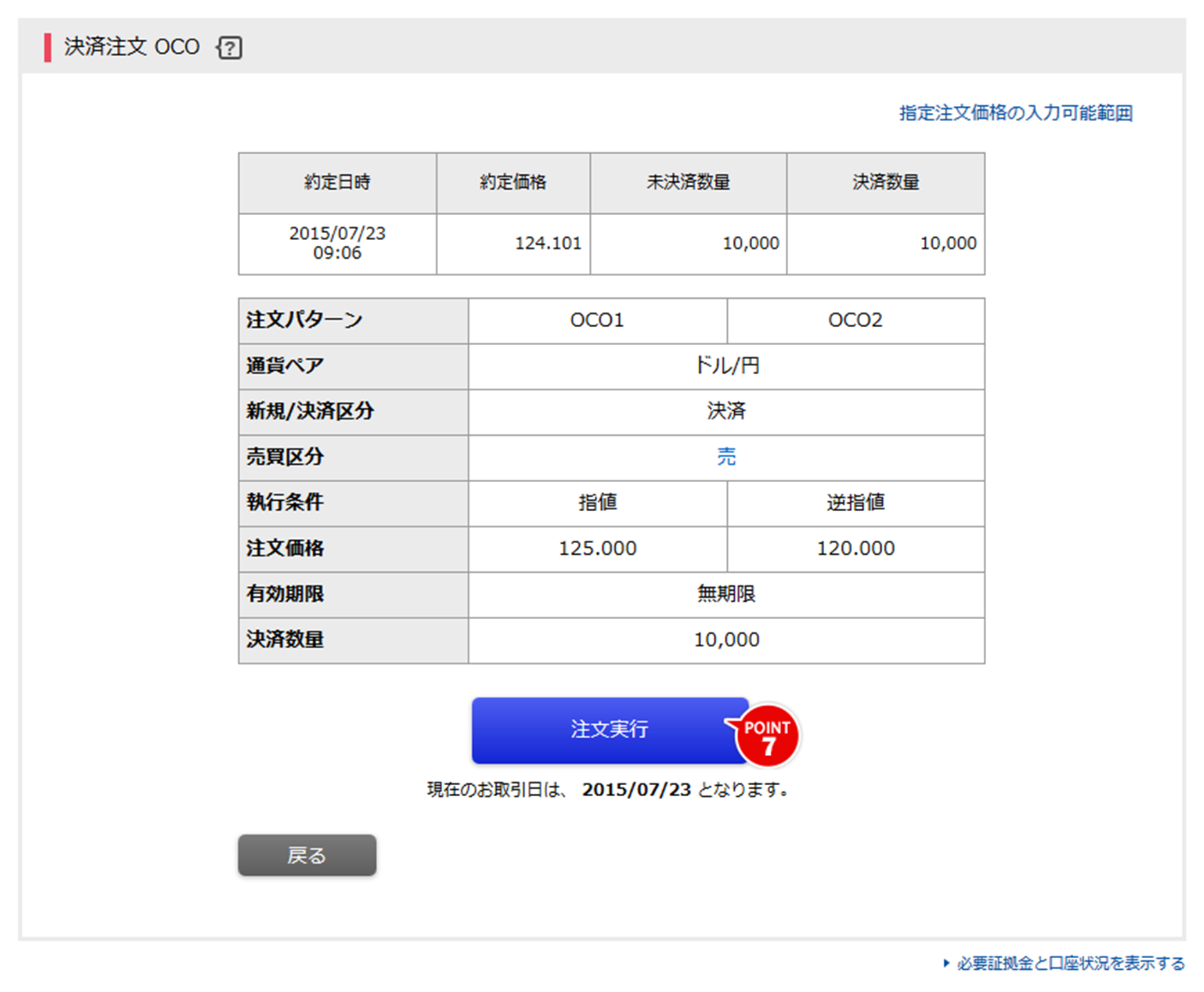Image resolution: width=1204 pixels, height=992 pixels.
Task: Select the OCO1 order pattern cell
Action: (596, 320)
